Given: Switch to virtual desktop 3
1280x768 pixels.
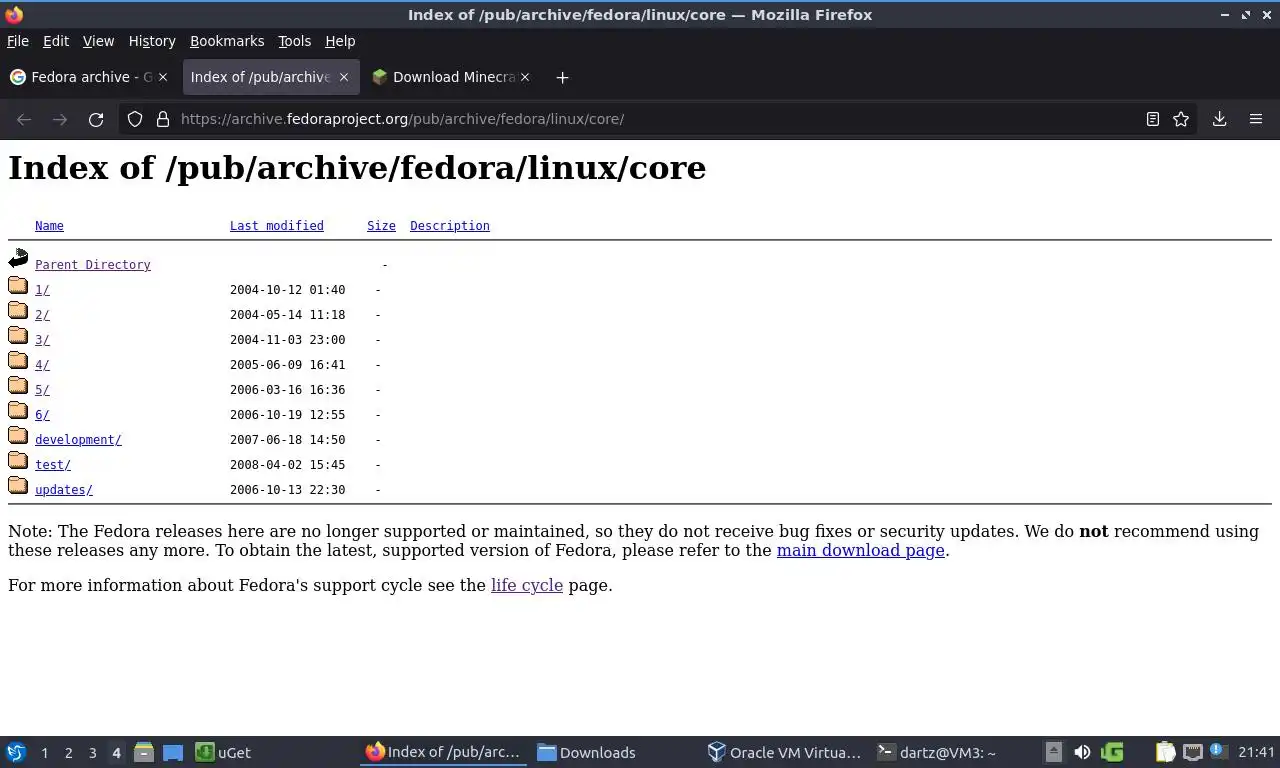Looking at the screenshot, I should (92, 752).
